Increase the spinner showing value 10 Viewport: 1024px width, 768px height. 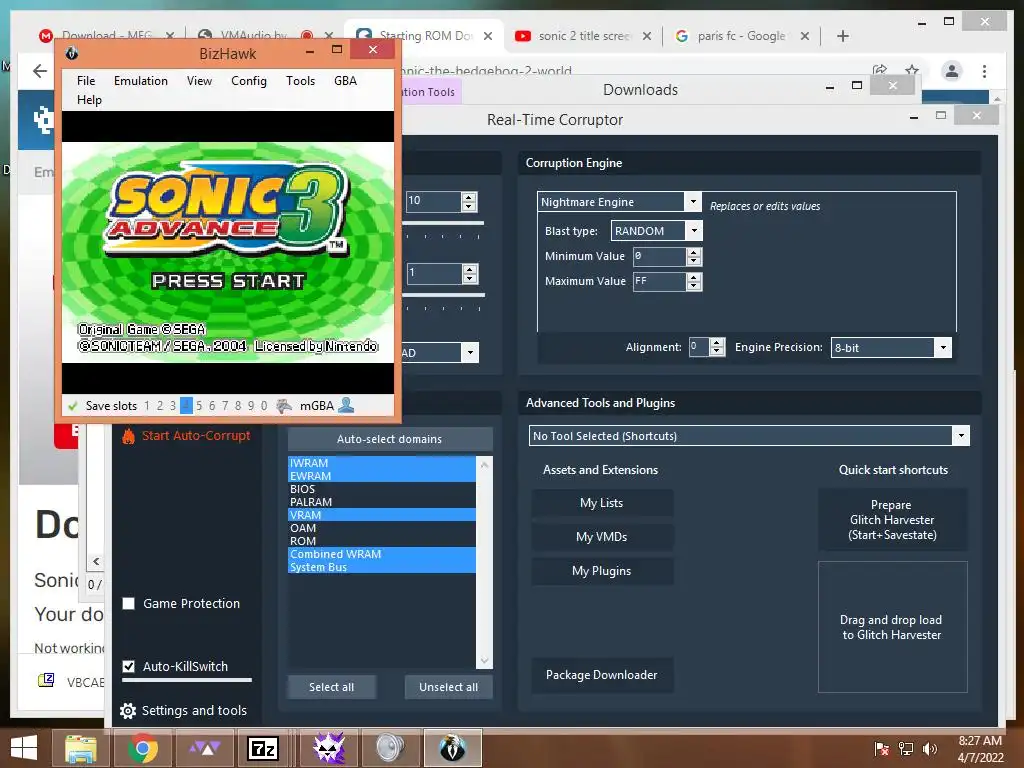click(469, 197)
